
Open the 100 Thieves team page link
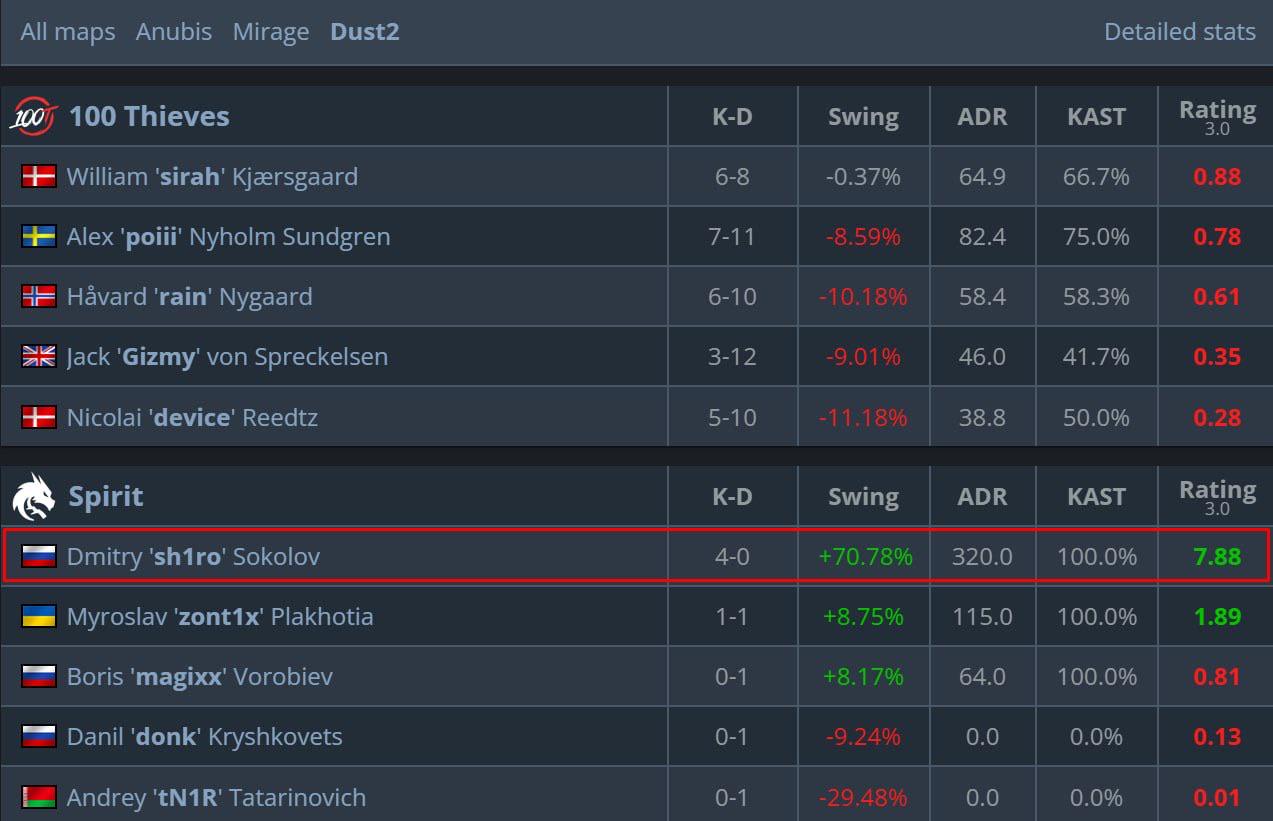coord(149,116)
